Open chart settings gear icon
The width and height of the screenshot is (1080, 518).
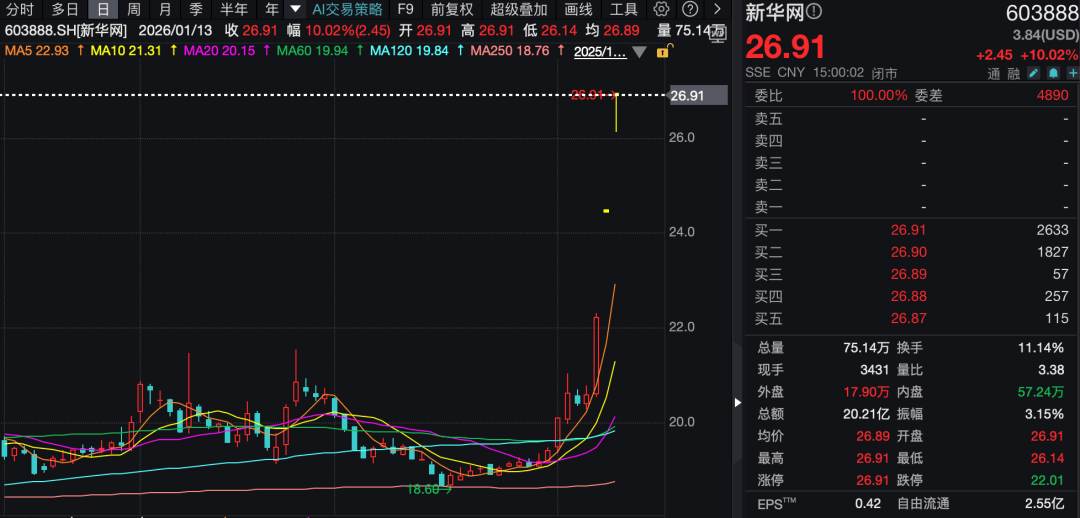(x=661, y=10)
